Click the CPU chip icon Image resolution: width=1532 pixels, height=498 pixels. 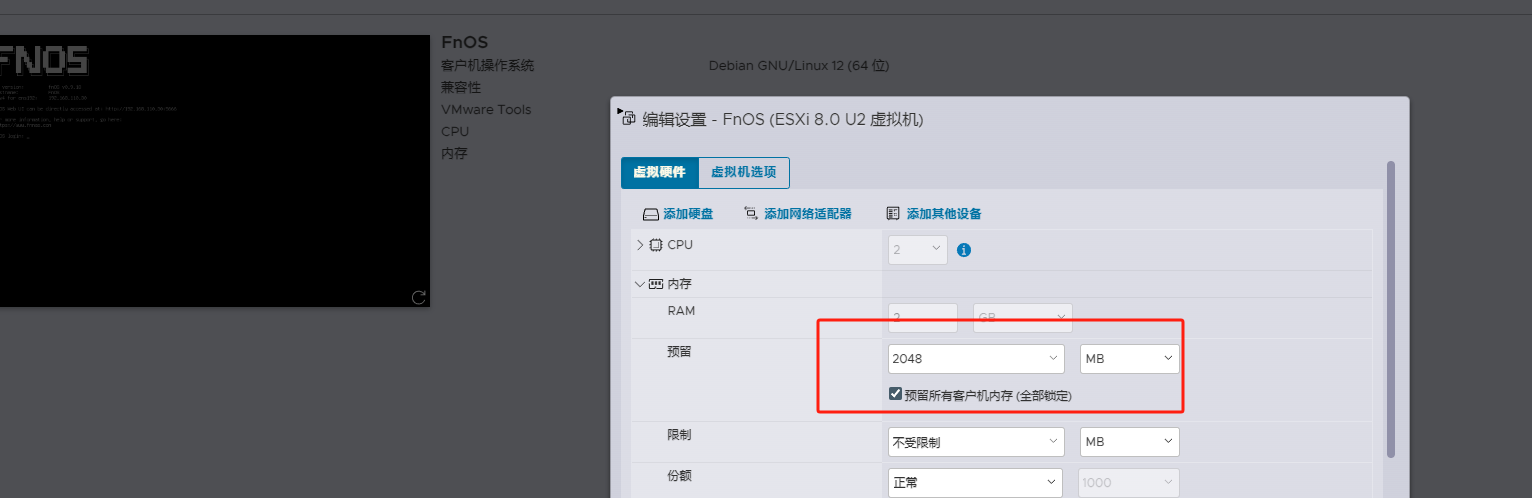coord(656,245)
